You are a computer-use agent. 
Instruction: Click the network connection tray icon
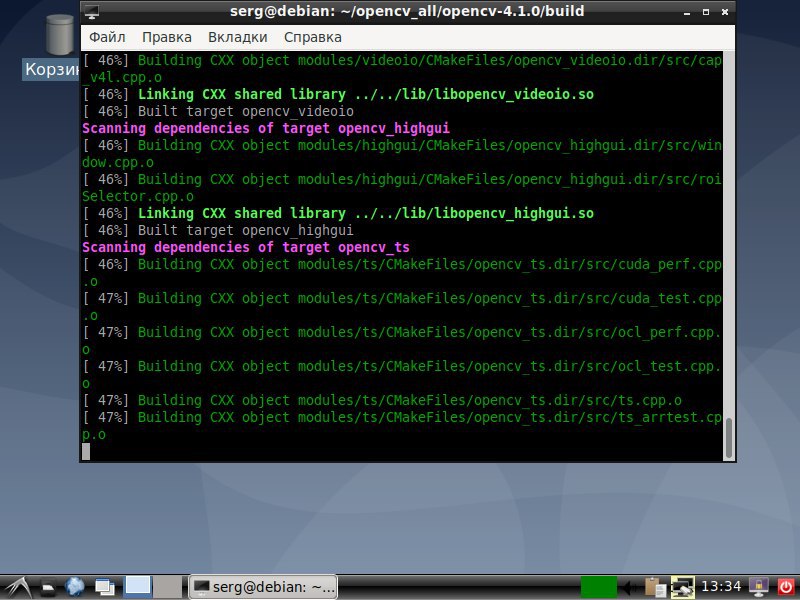point(682,587)
